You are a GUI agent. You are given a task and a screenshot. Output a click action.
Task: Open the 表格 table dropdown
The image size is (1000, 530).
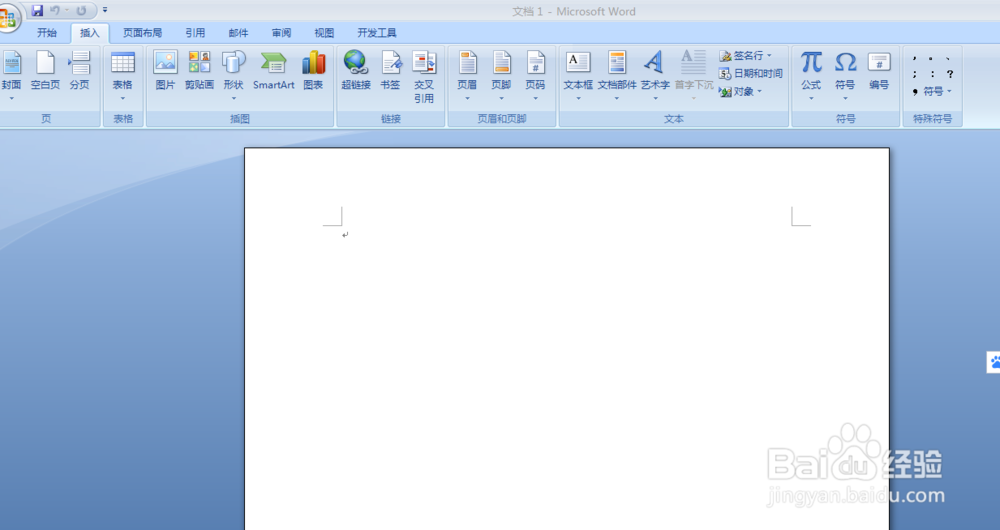click(122, 75)
